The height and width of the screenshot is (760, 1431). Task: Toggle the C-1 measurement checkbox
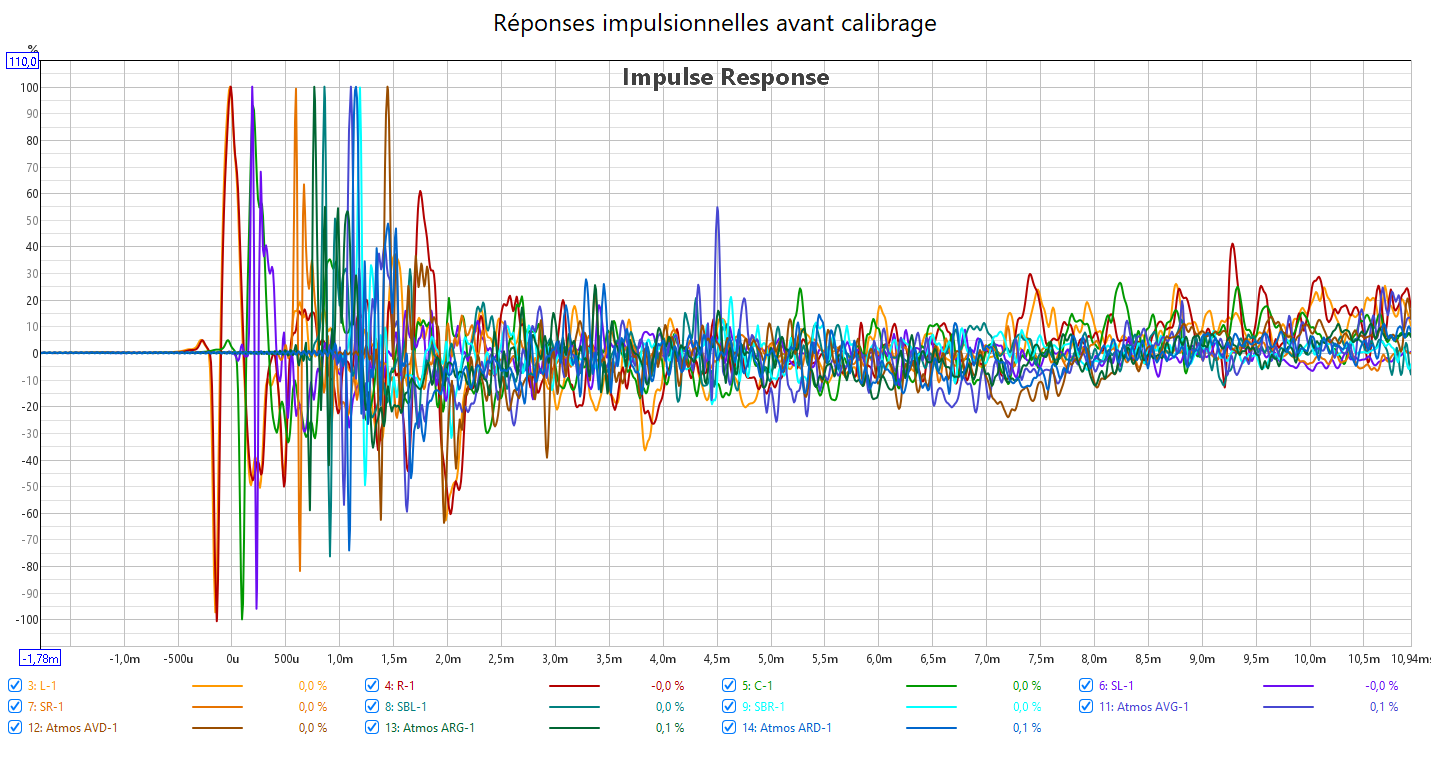730,686
